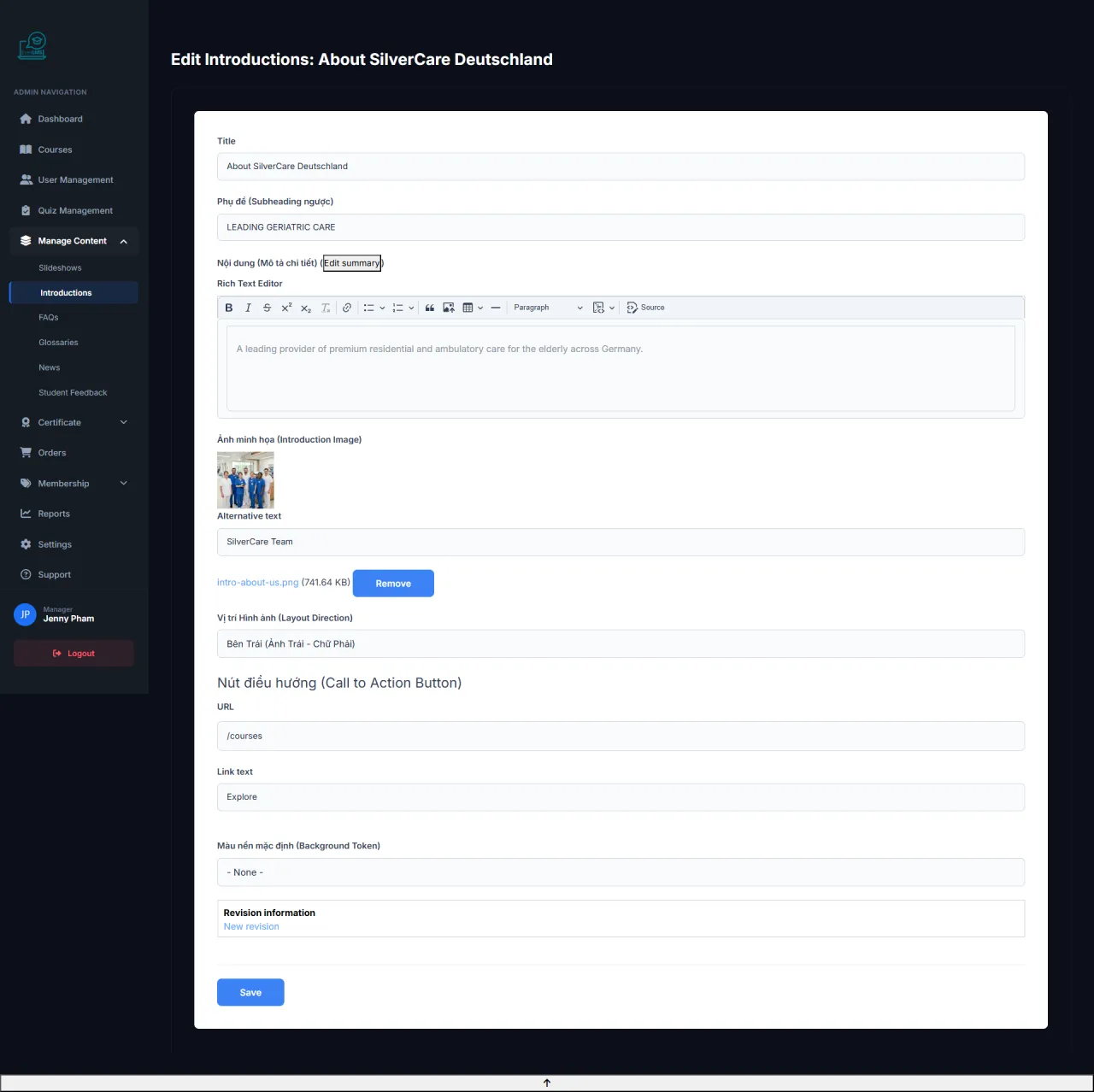Remove the uploaded image
The image size is (1094, 1092).
tap(393, 584)
